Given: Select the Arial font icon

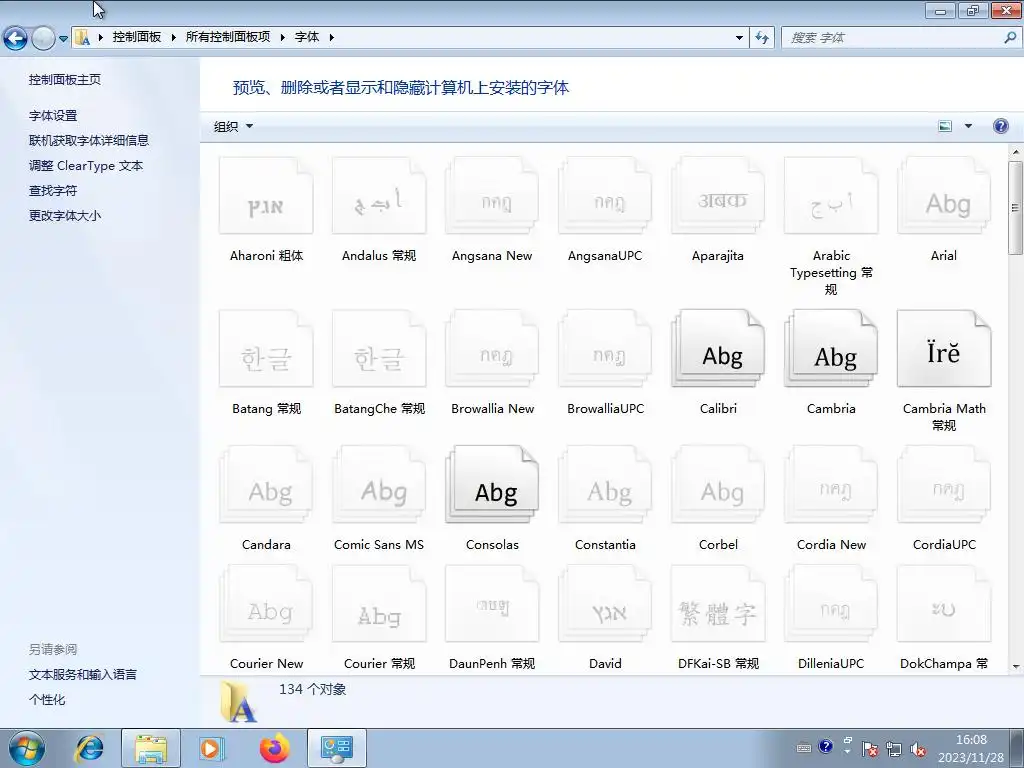Looking at the screenshot, I should point(944,196).
